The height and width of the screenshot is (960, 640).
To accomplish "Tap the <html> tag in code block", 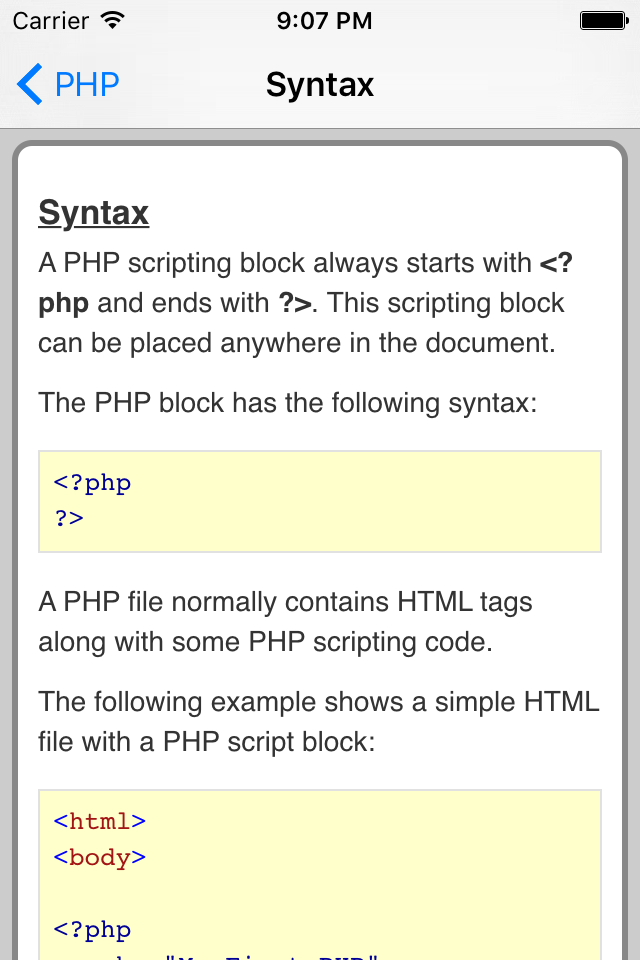I will pyautogui.click(x=98, y=820).
